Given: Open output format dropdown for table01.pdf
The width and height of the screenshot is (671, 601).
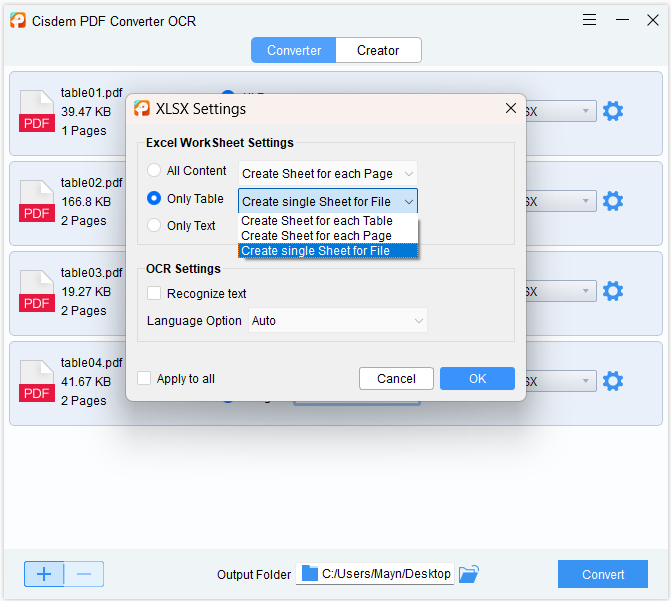Looking at the screenshot, I should pyautogui.click(x=561, y=111).
